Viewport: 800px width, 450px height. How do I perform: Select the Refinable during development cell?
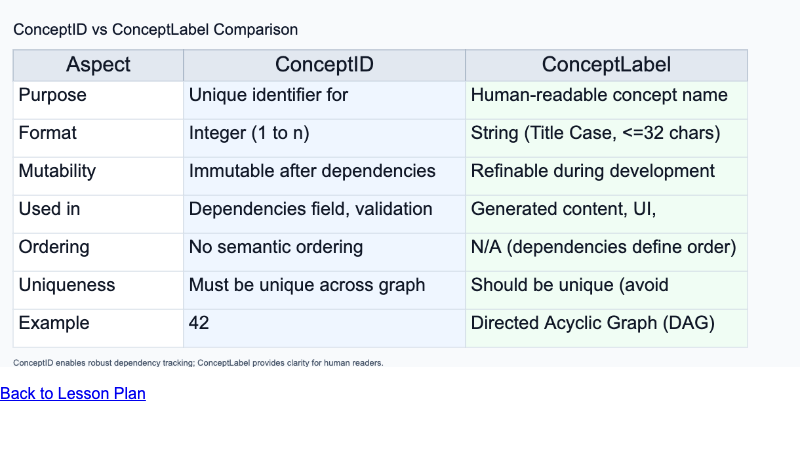coord(593,171)
